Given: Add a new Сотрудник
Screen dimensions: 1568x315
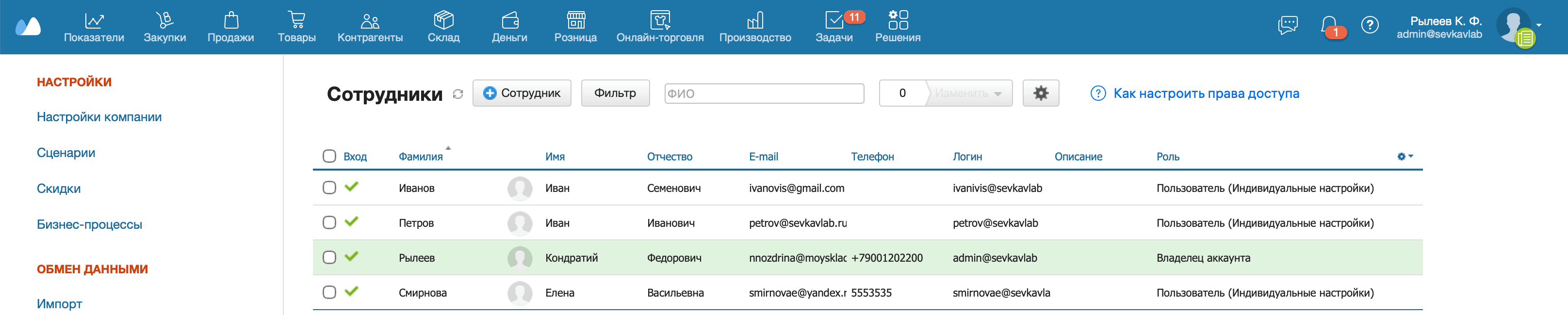Looking at the screenshot, I should [522, 93].
